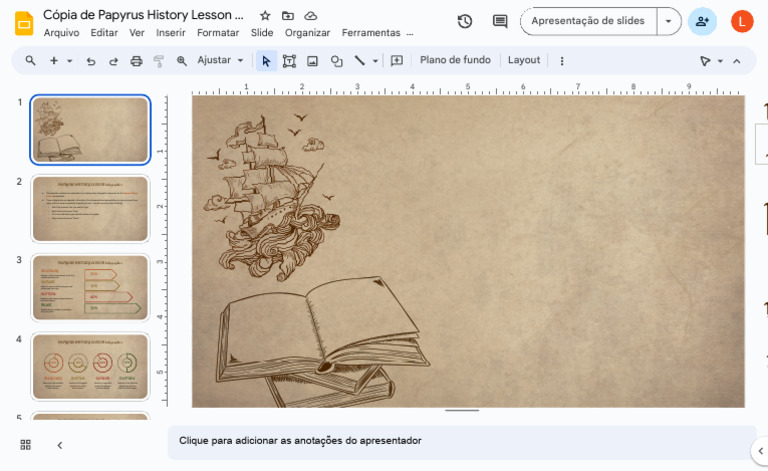Image resolution: width=768 pixels, height=471 pixels.
Task: Click the Plano de fundo button
Action: tap(455, 60)
